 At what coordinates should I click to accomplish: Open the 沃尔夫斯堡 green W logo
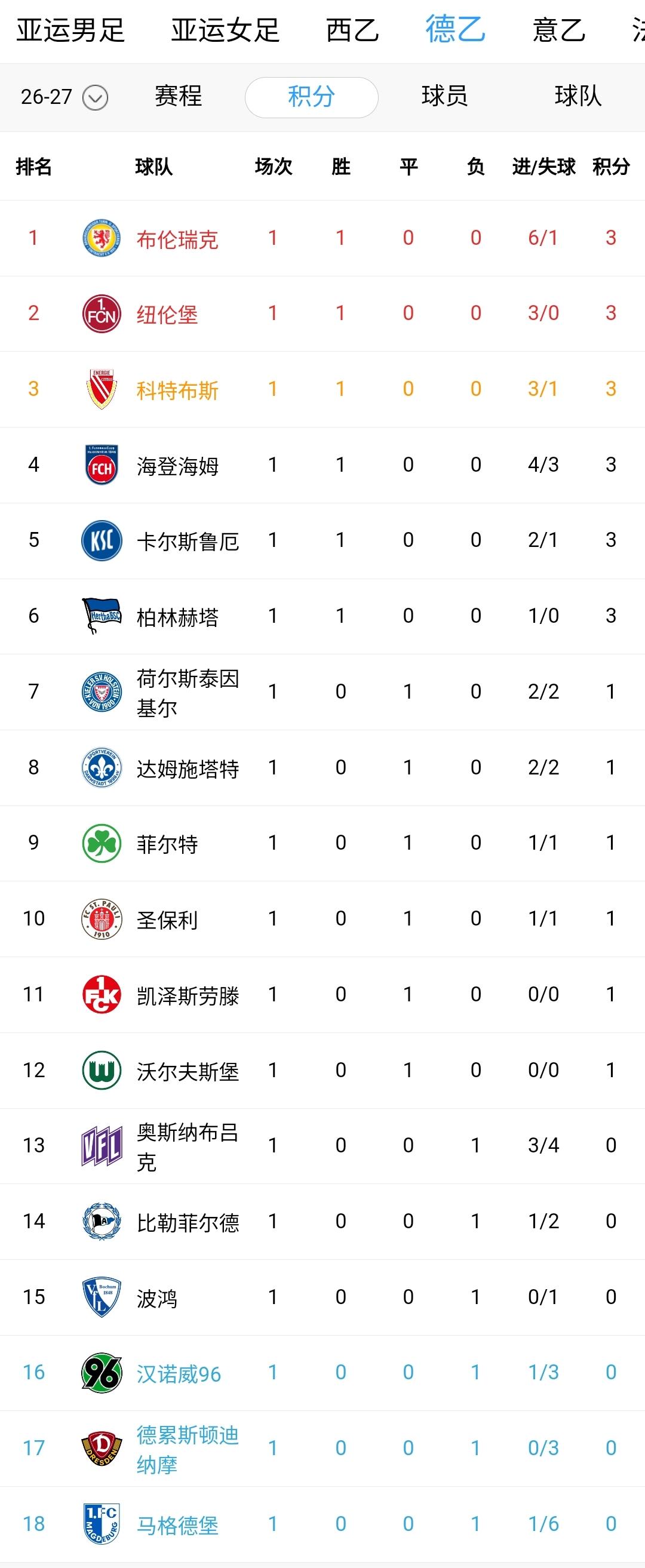[101, 1070]
